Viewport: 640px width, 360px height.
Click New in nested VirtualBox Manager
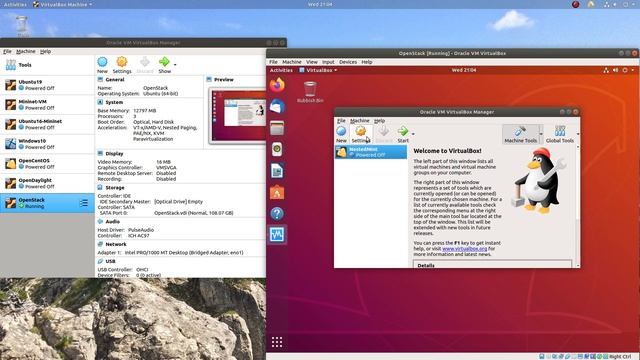pos(341,134)
